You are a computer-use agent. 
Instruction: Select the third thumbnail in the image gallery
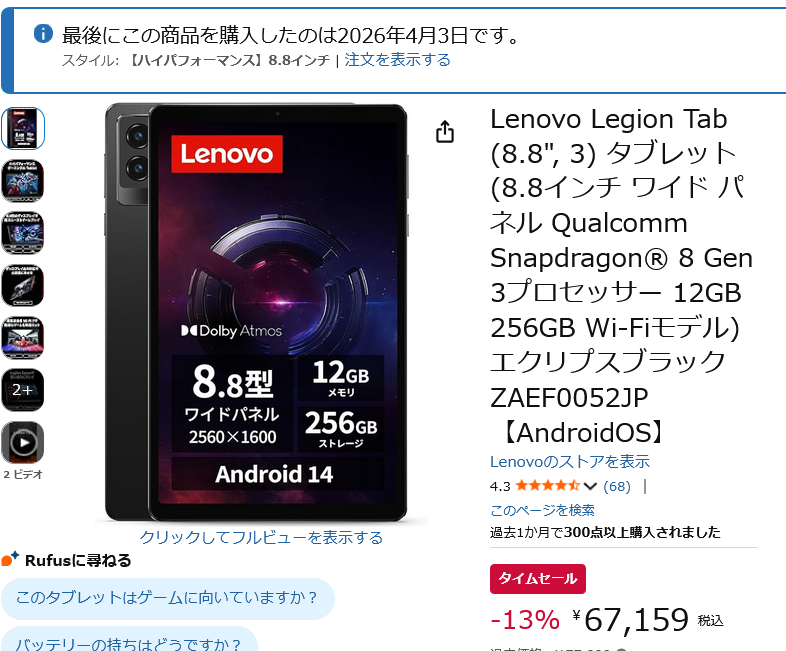click(23, 233)
